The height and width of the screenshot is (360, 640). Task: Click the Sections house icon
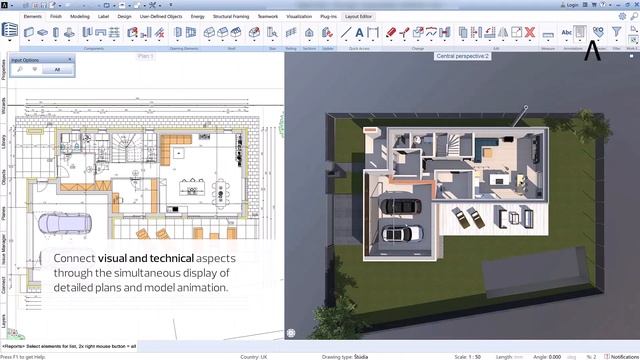[309, 32]
